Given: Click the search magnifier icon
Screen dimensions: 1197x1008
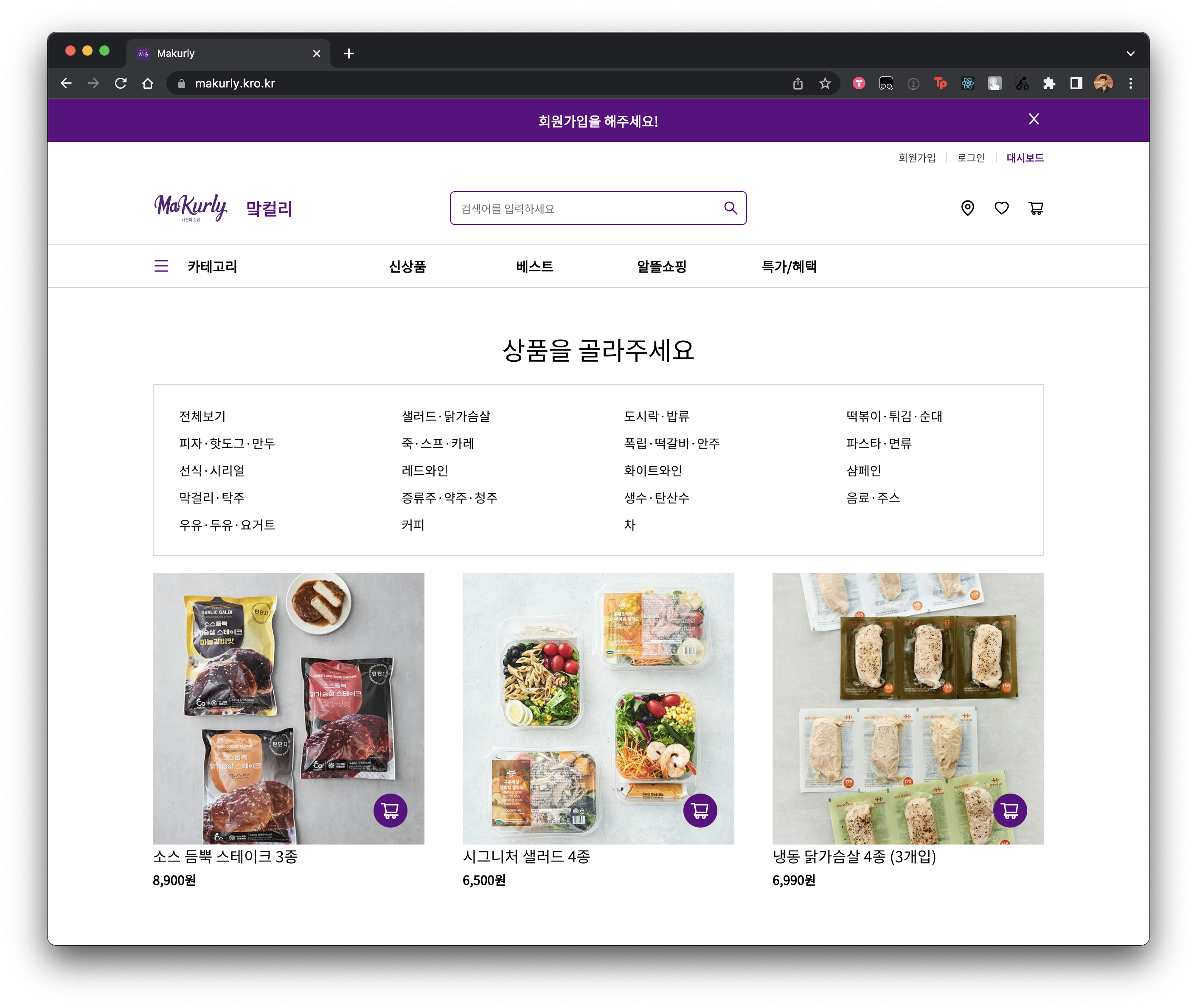Looking at the screenshot, I should (730, 208).
